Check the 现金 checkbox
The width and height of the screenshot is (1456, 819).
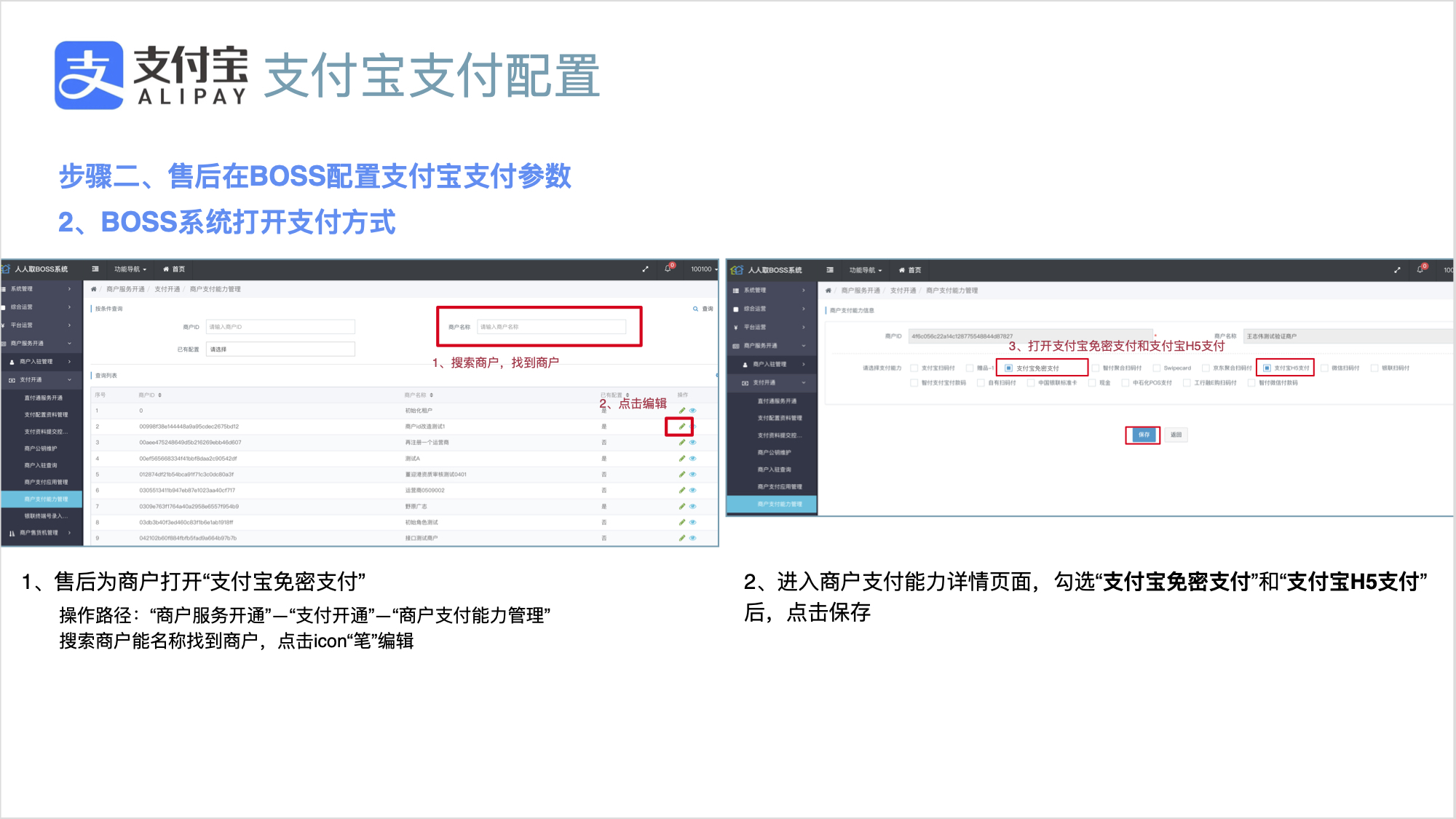click(x=1092, y=383)
